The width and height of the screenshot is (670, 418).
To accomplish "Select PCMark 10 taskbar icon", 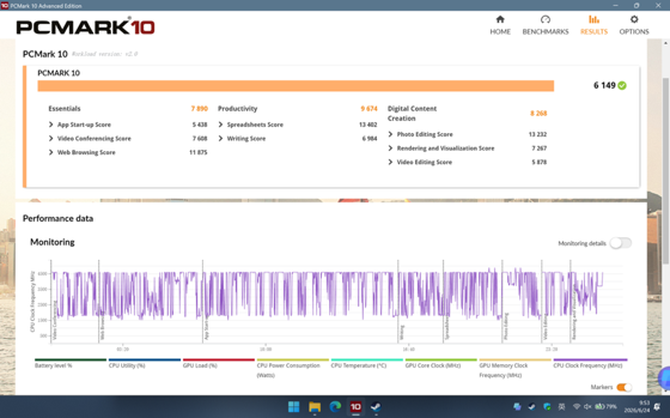I will tap(356, 406).
